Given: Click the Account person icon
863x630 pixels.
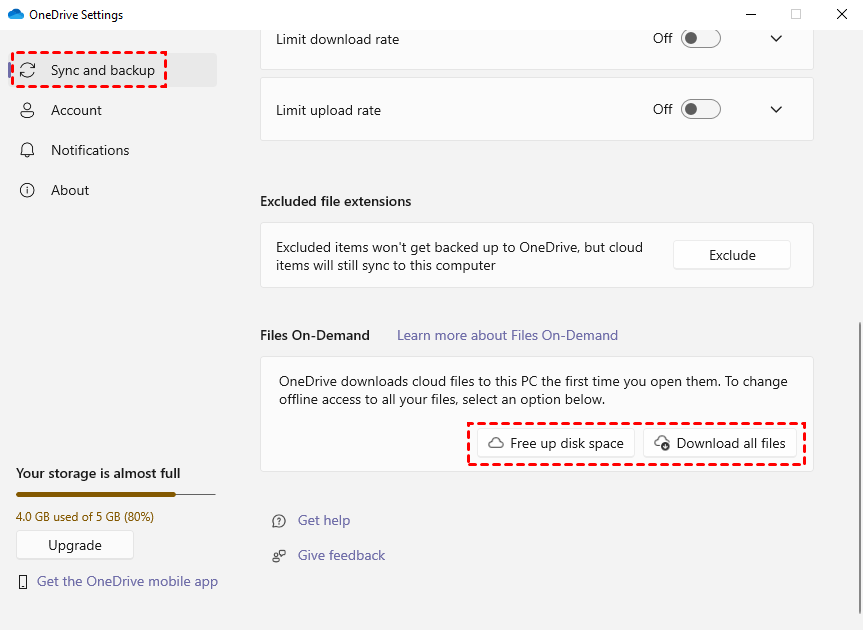Looking at the screenshot, I should 28,110.
